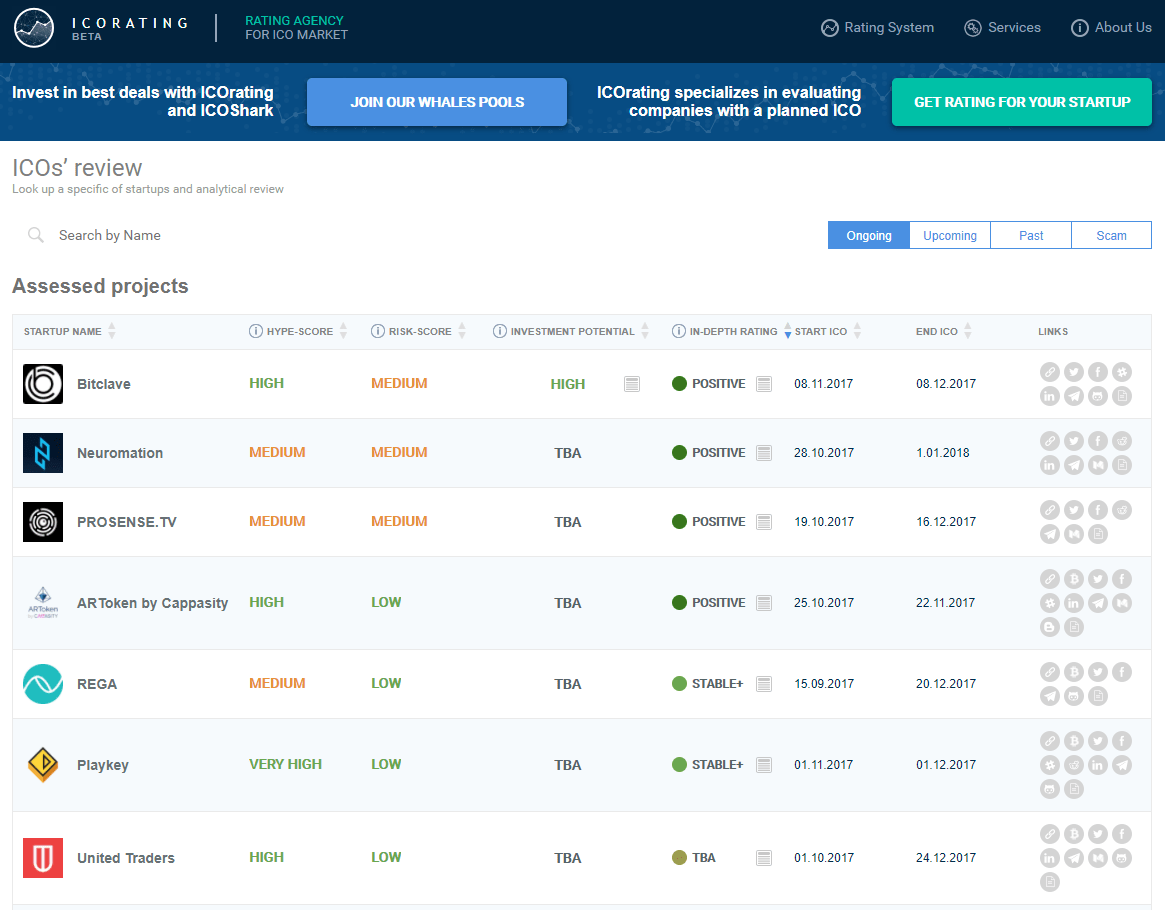Switch to the Scam tab

click(x=1112, y=235)
